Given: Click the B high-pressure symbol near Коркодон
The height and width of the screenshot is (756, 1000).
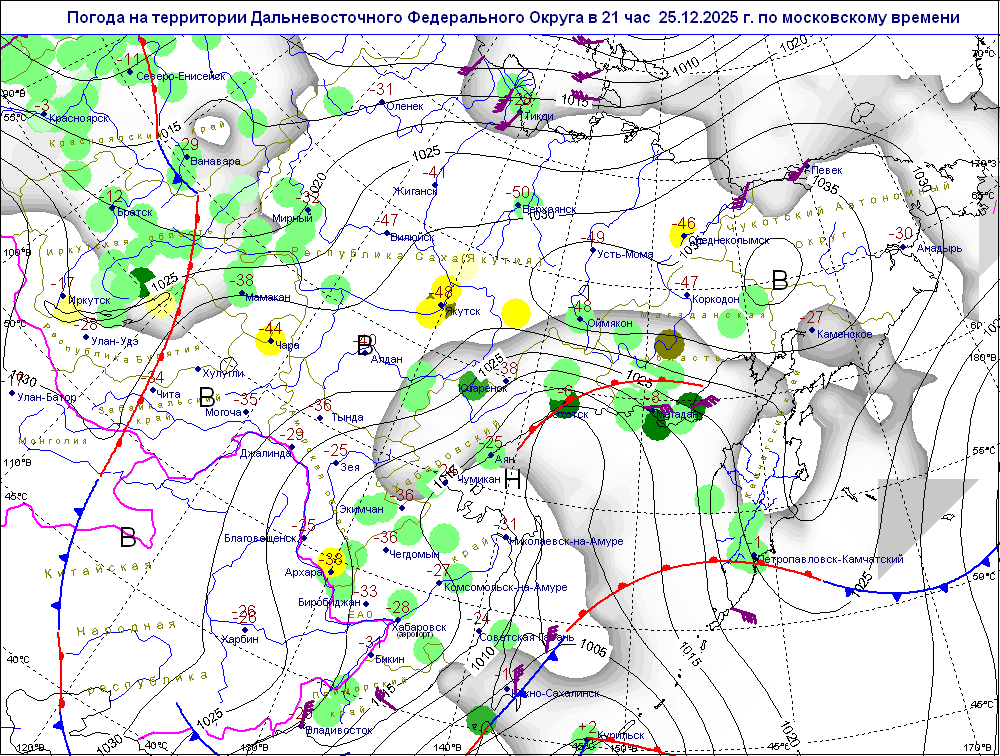Looking at the screenshot, I should tap(780, 281).
